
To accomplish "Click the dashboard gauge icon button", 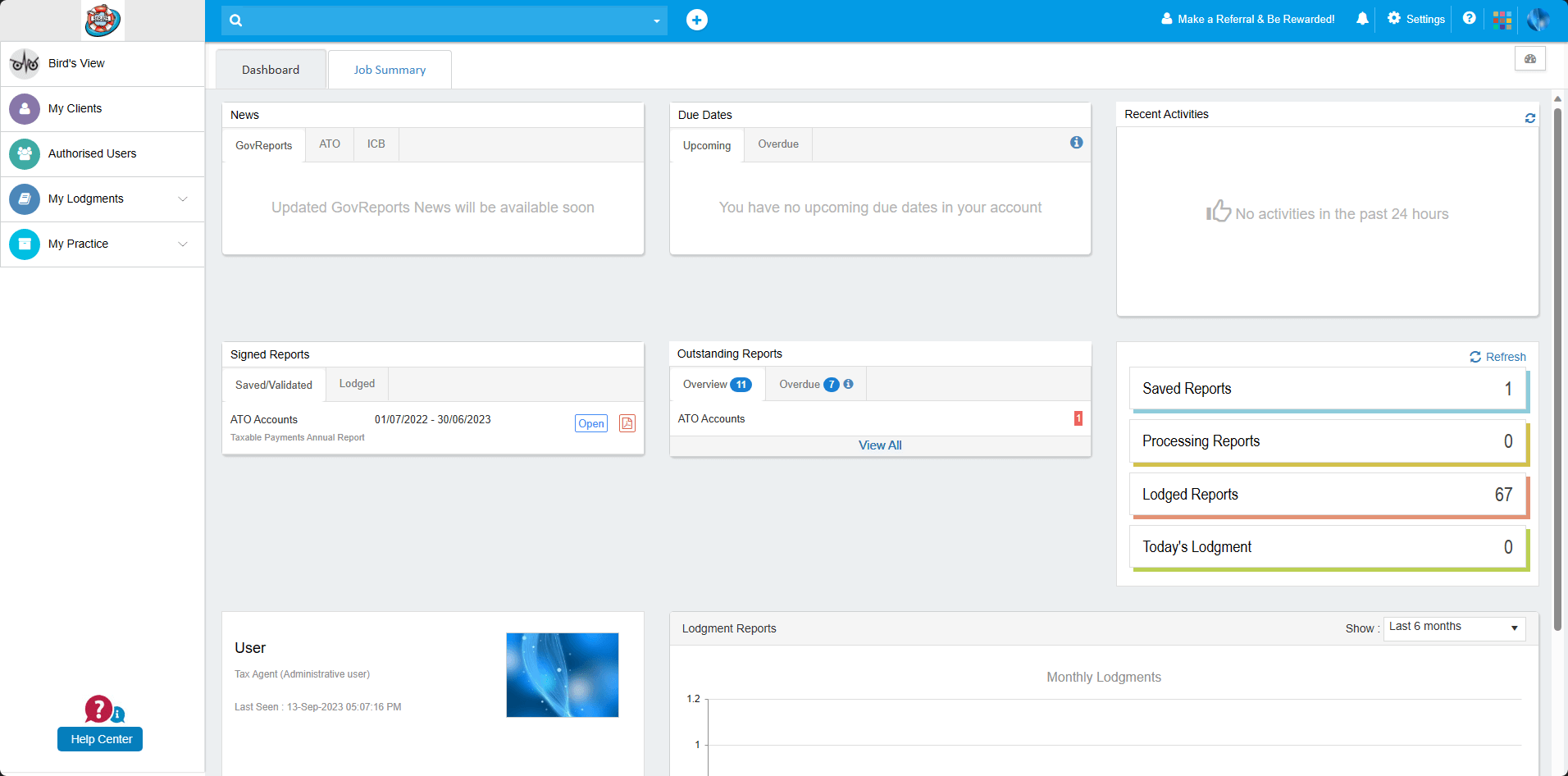I will click(x=1530, y=59).
